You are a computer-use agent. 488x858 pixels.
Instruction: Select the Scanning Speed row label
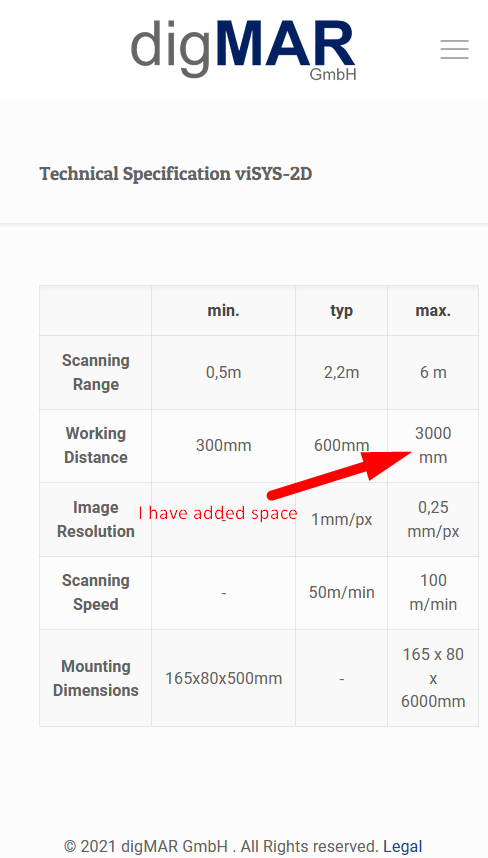tap(96, 593)
